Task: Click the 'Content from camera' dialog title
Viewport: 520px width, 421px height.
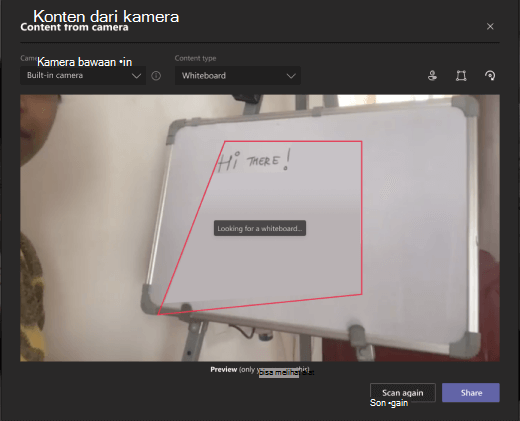Action: pyautogui.click(x=74, y=27)
